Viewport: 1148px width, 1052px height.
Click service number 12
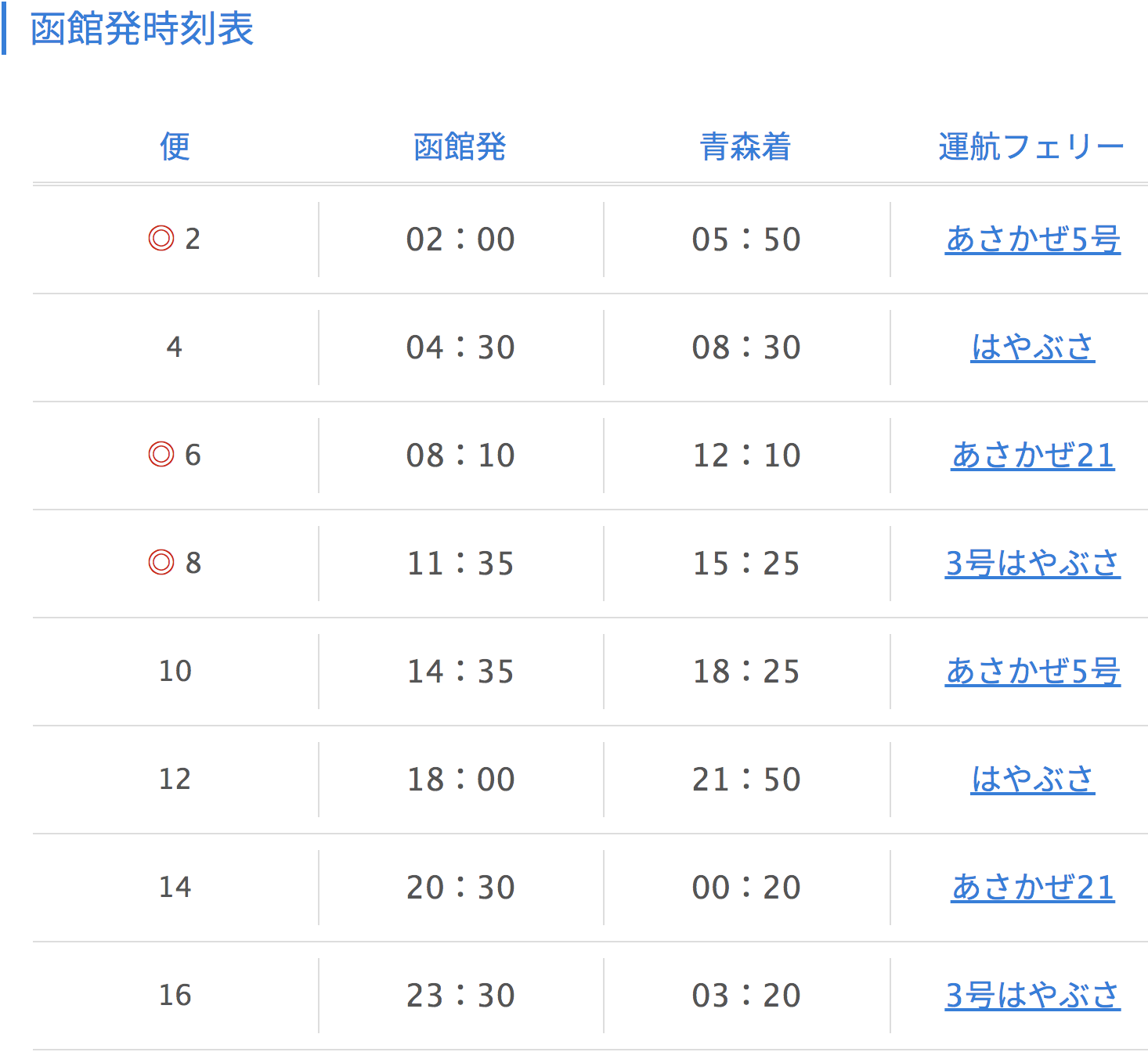175,779
